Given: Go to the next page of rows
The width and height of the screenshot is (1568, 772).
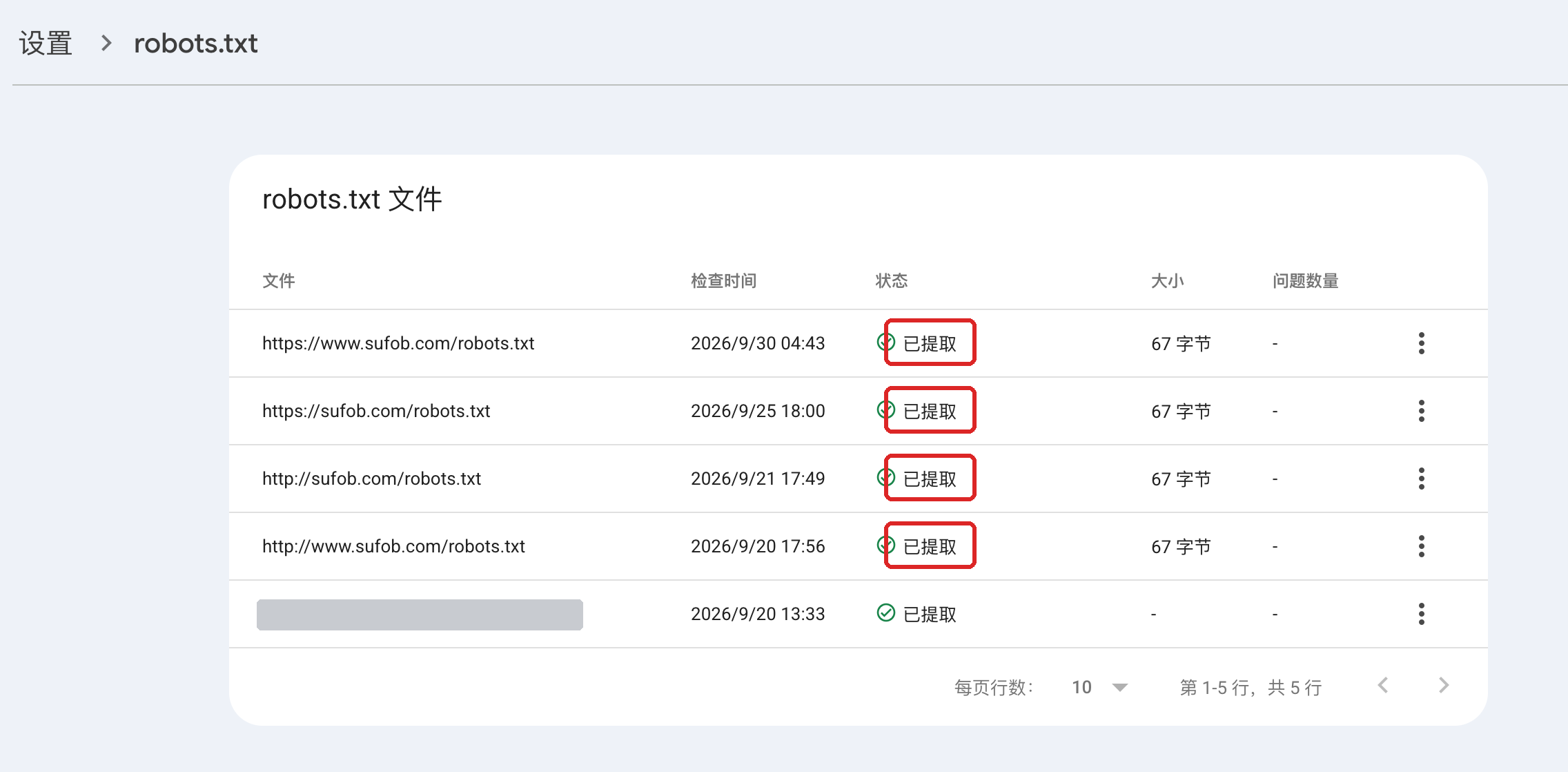Looking at the screenshot, I should tap(1444, 685).
